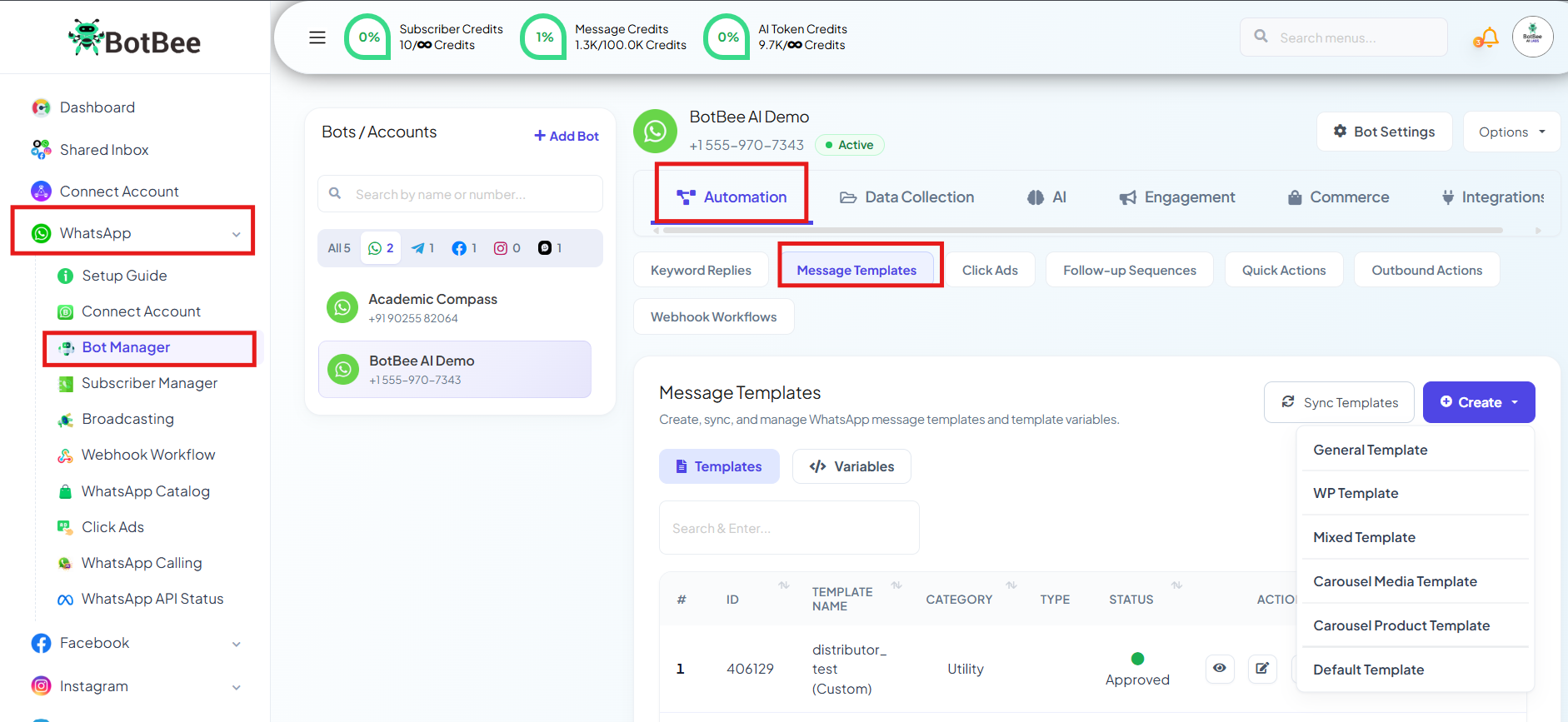Filter accounts by Facebook icon
Screen dimensions: 1568x722
tap(464, 248)
